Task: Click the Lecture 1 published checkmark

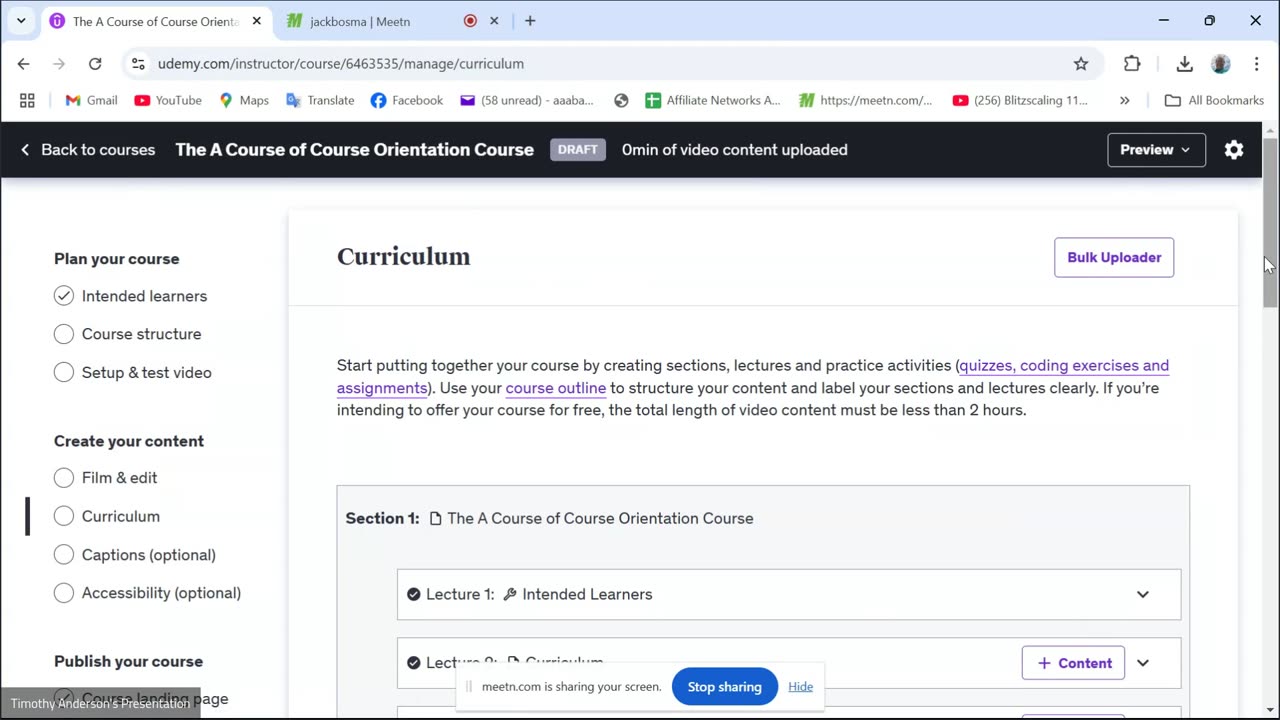Action: (413, 594)
